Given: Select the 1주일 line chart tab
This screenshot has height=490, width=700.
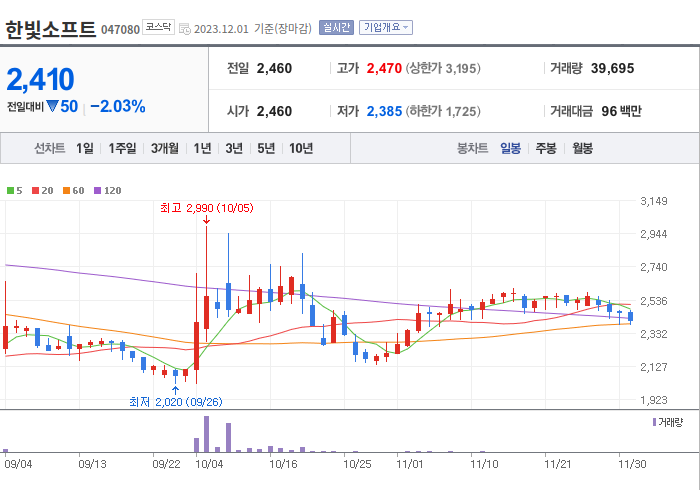Looking at the screenshot, I should click(122, 148).
